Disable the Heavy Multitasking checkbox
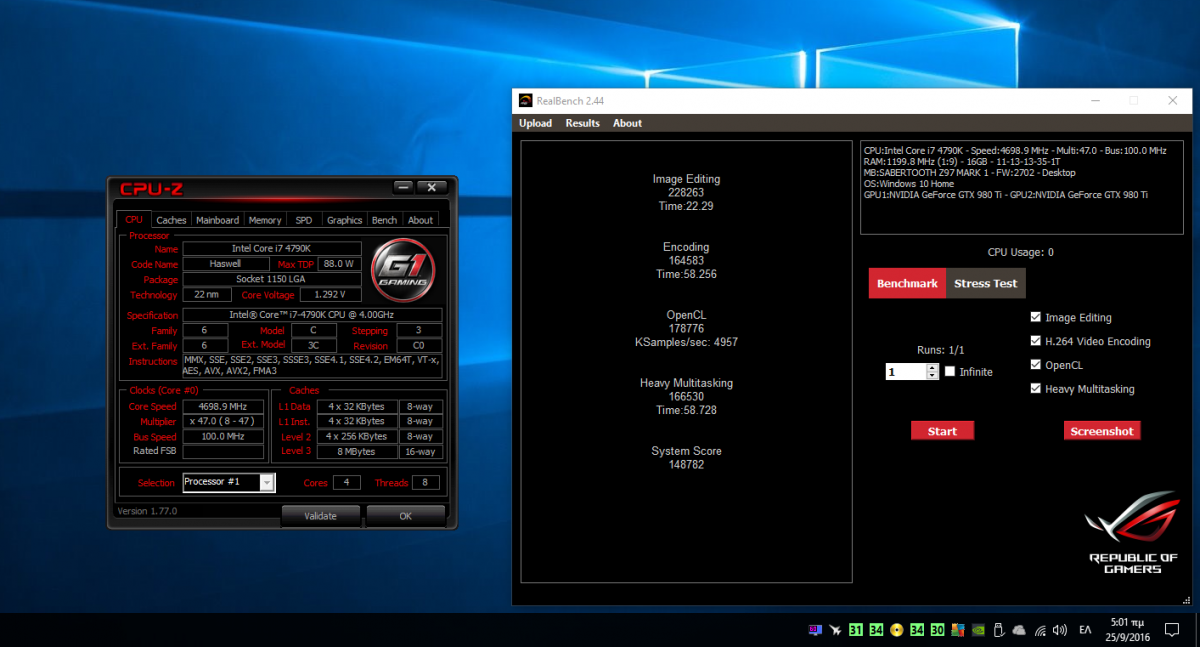 point(1036,389)
